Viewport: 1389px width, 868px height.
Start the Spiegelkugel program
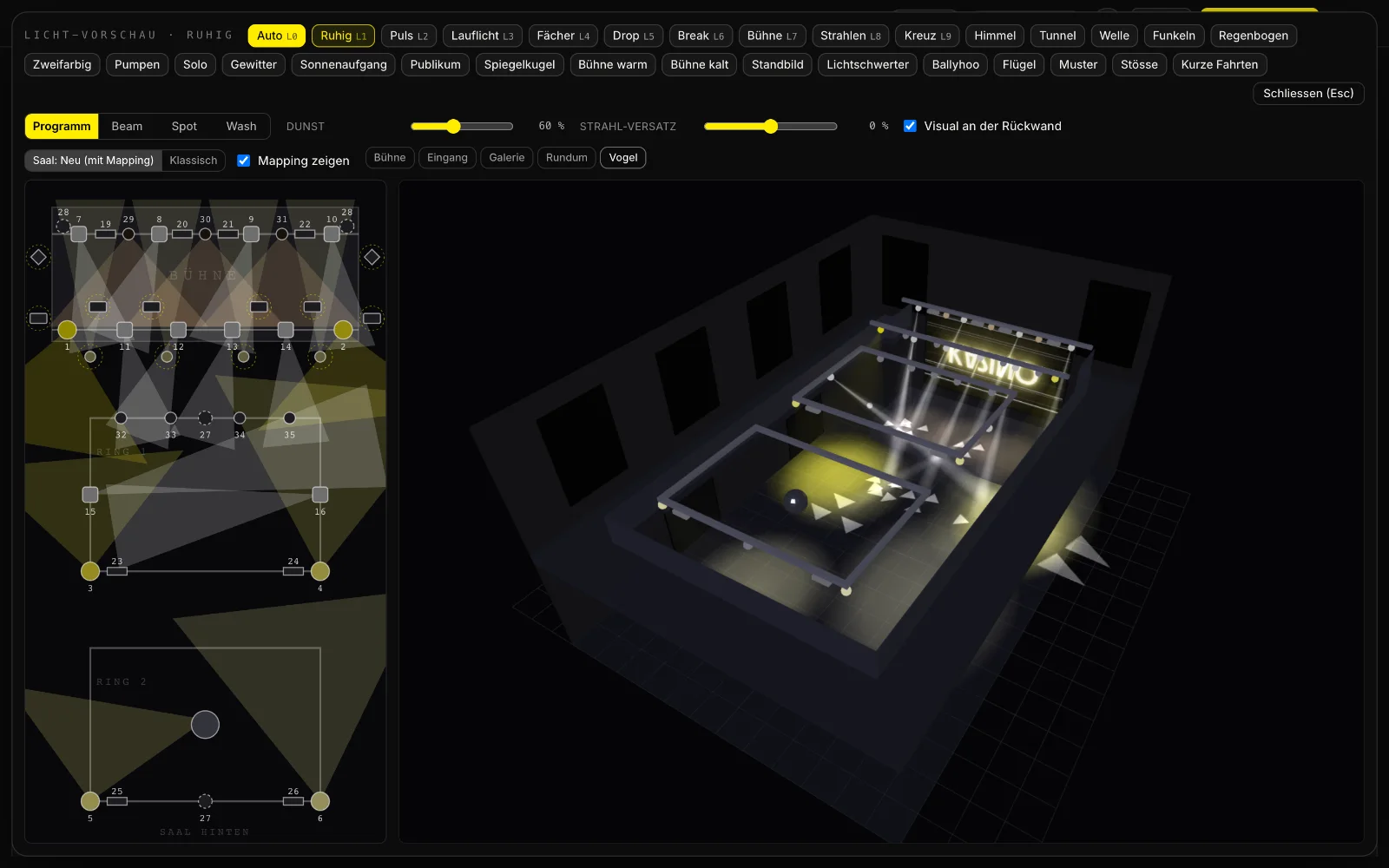(519, 64)
